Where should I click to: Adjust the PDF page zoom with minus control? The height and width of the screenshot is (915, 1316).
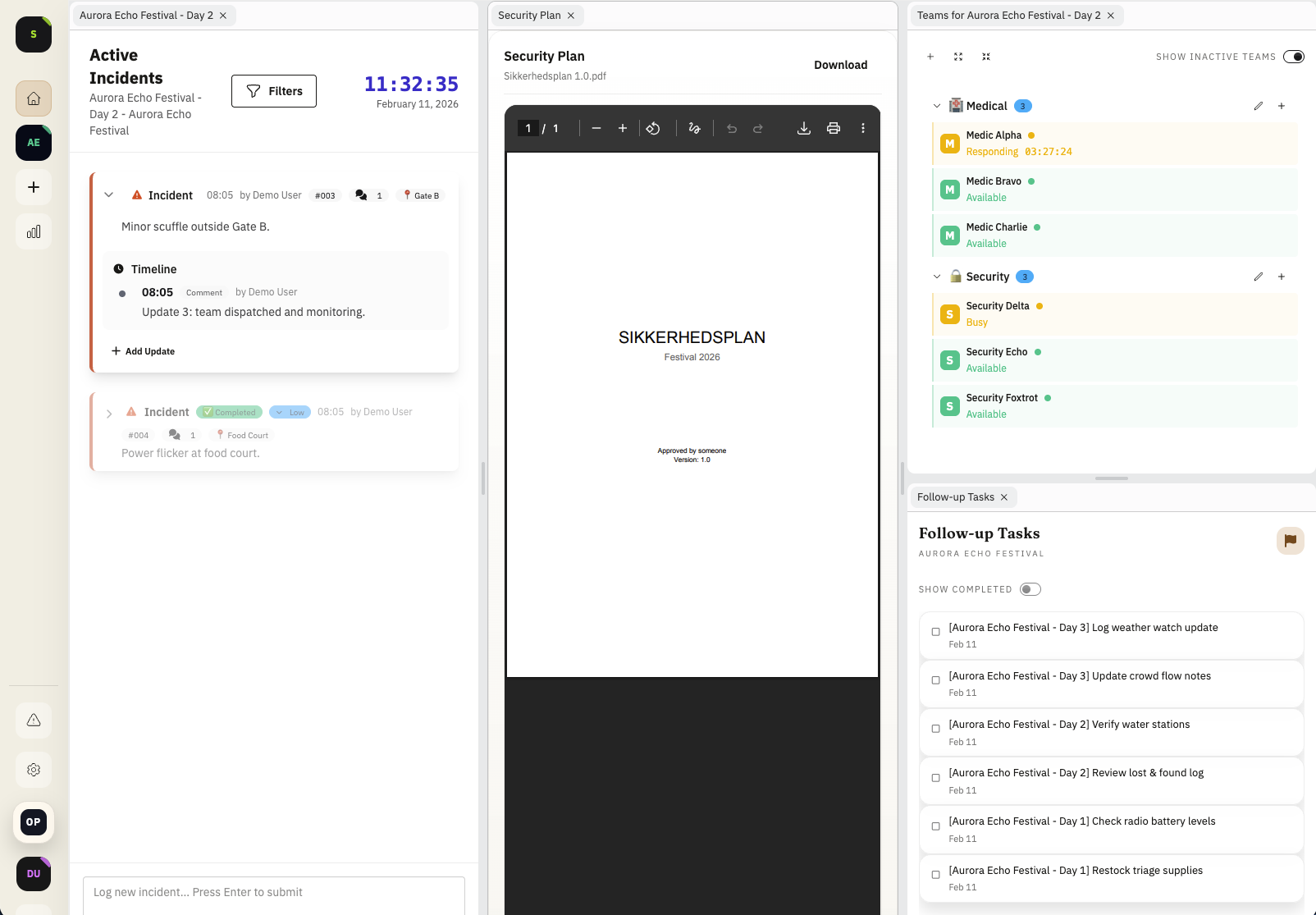[596, 128]
